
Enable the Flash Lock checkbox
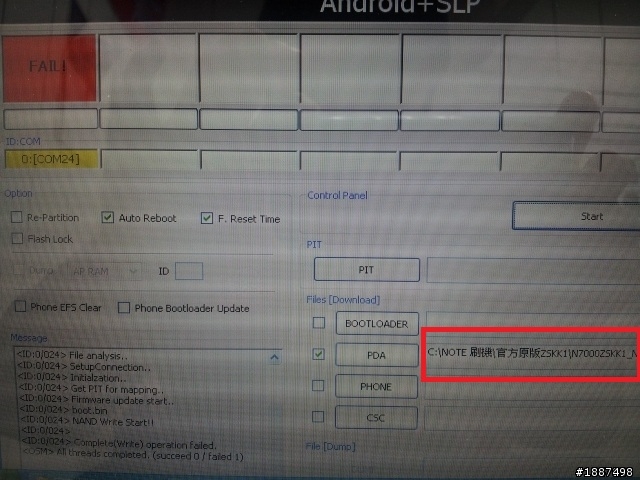(17, 238)
